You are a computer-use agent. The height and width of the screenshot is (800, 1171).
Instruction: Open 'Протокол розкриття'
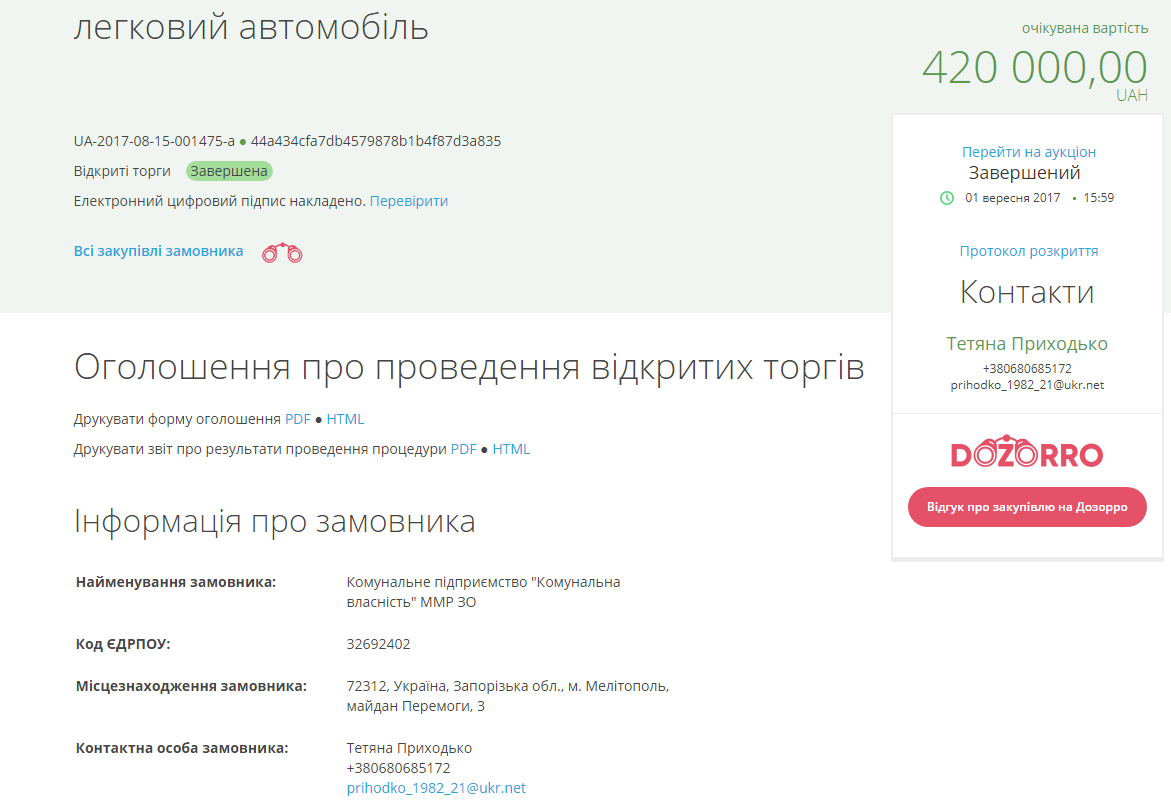coord(1028,251)
